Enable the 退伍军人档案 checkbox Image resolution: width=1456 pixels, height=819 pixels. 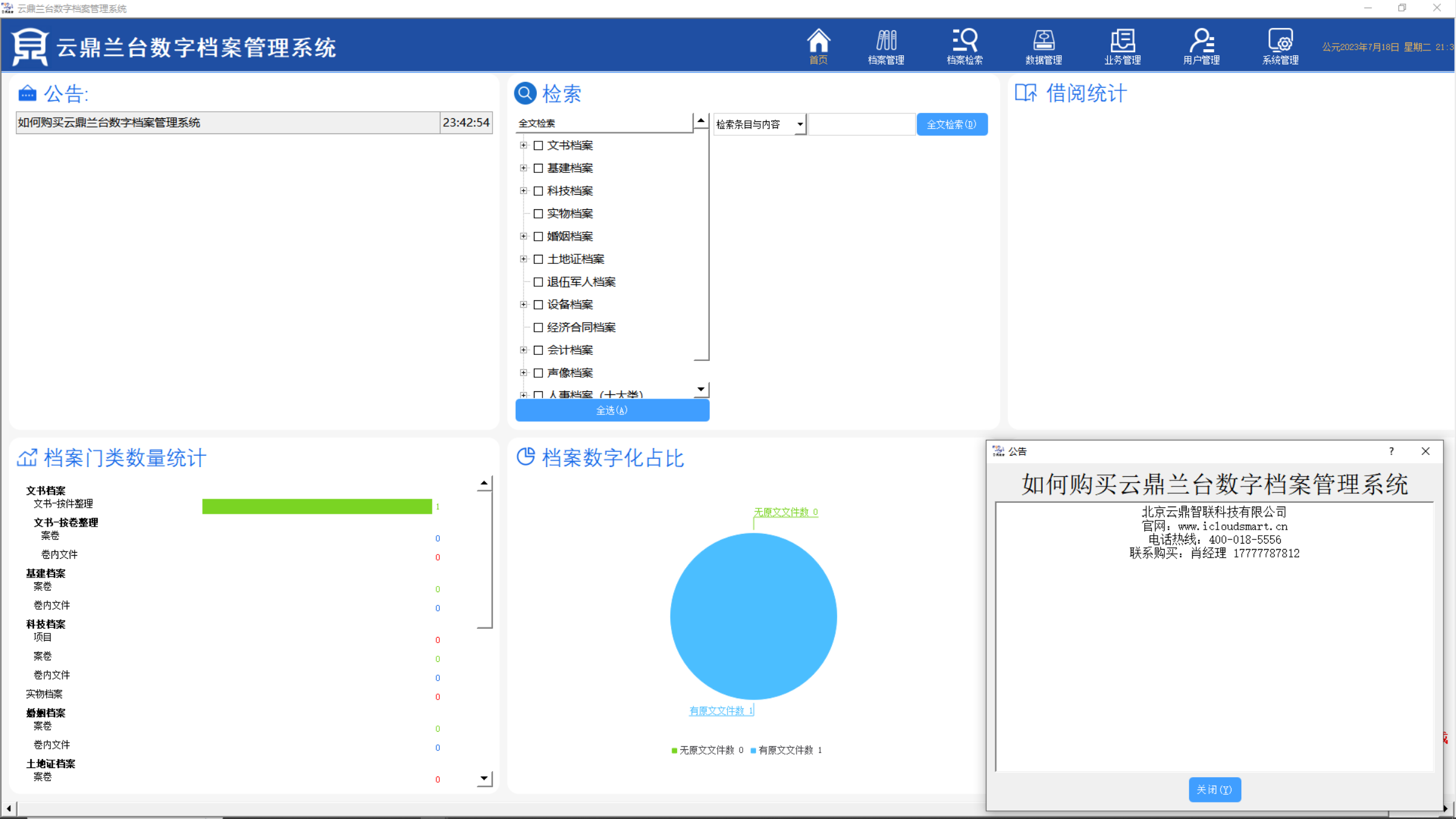(538, 282)
